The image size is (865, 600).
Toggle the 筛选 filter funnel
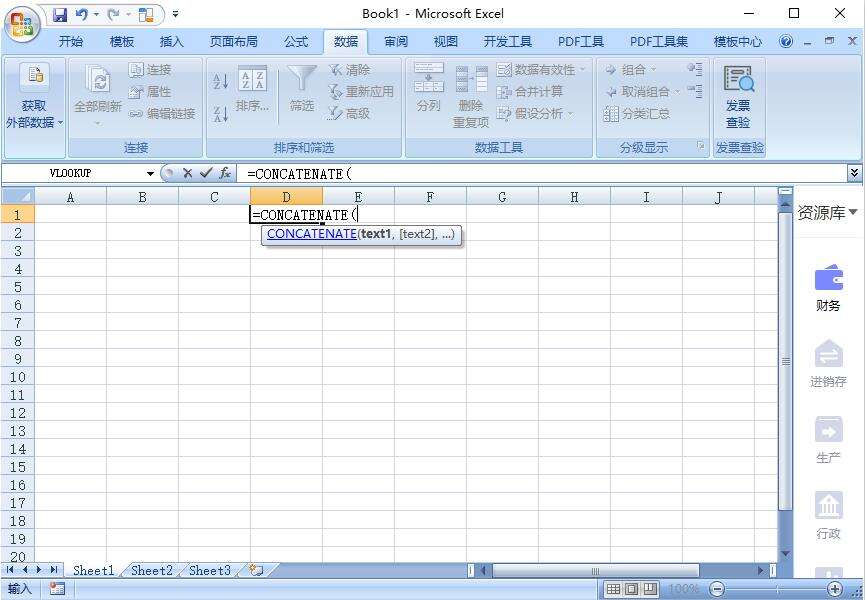point(302,88)
